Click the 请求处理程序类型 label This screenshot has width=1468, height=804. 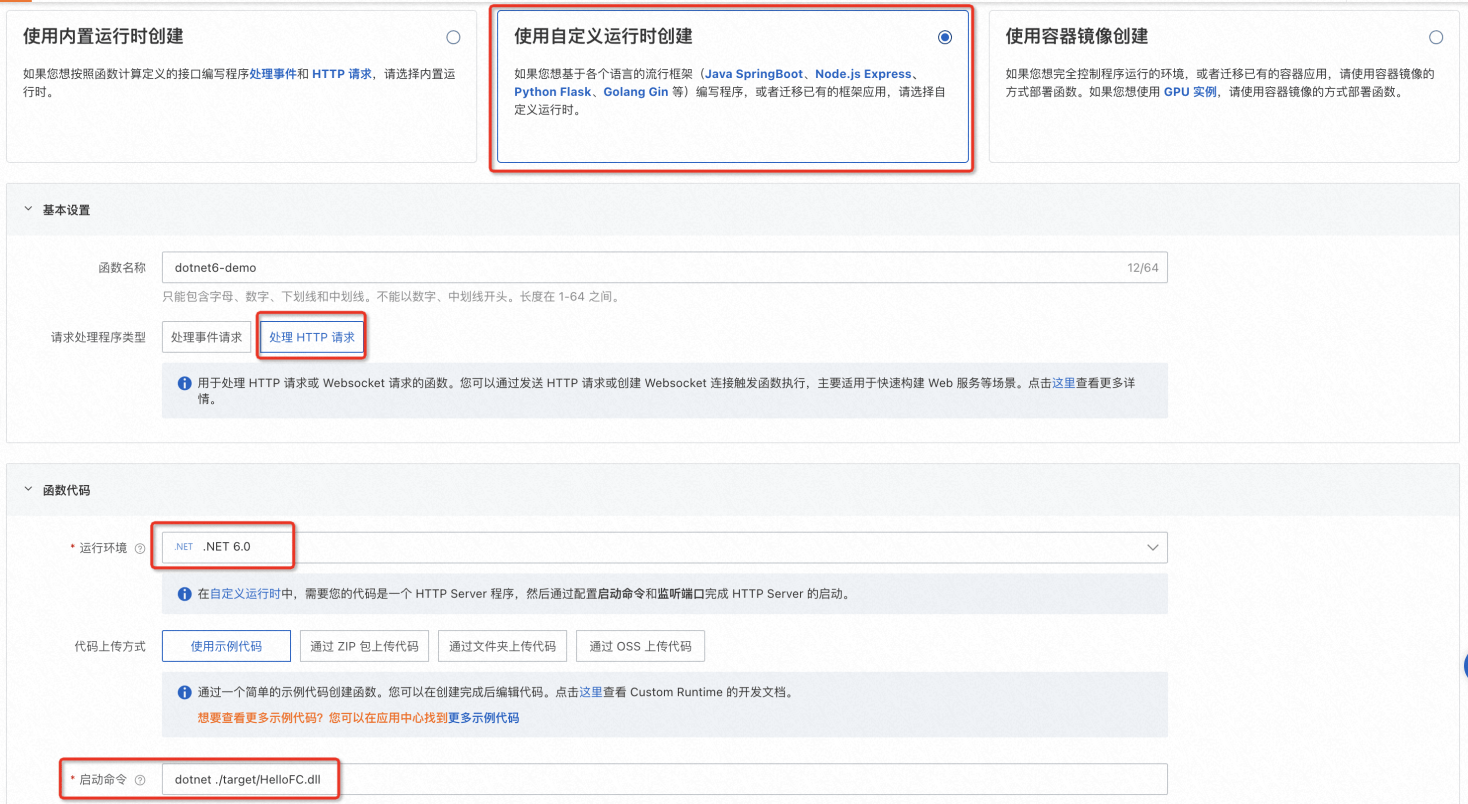[x=99, y=337]
